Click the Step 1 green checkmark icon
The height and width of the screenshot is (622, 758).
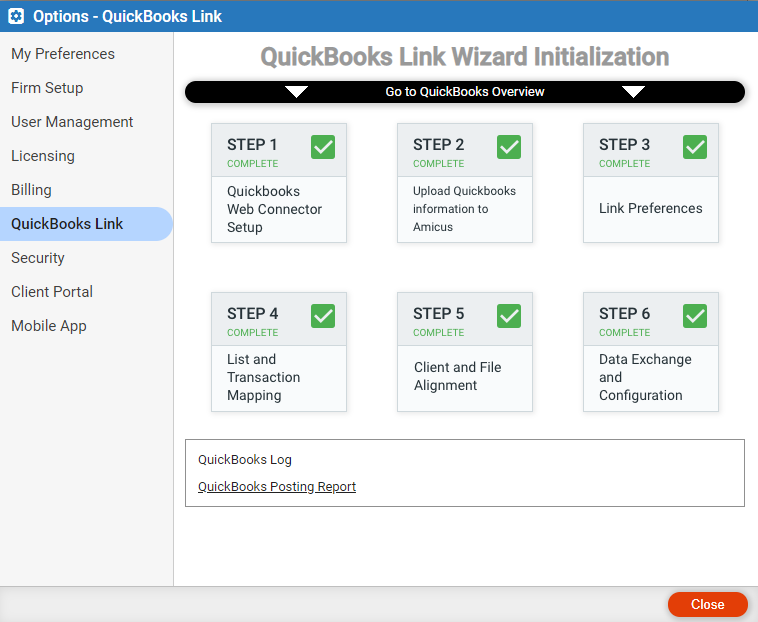[x=323, y=147]
